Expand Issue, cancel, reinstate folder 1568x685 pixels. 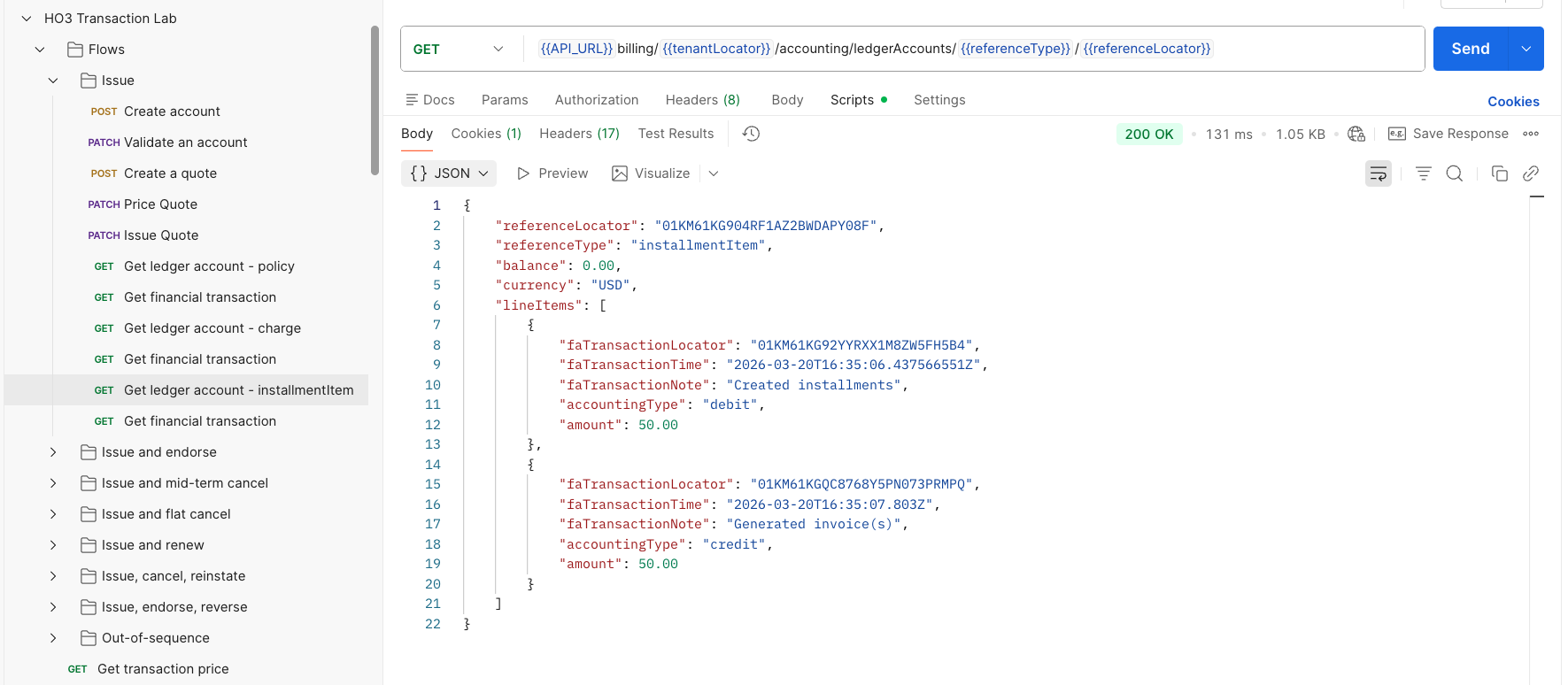point(53,576)
